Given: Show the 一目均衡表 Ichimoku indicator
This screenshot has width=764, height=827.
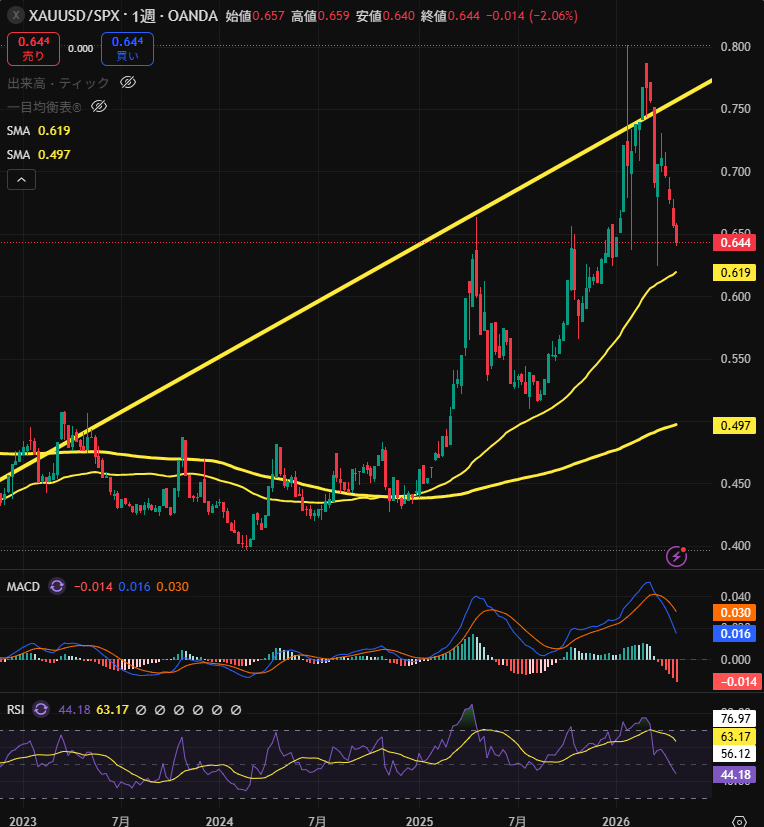Looking at the screenshot, I should click(98, 106).
